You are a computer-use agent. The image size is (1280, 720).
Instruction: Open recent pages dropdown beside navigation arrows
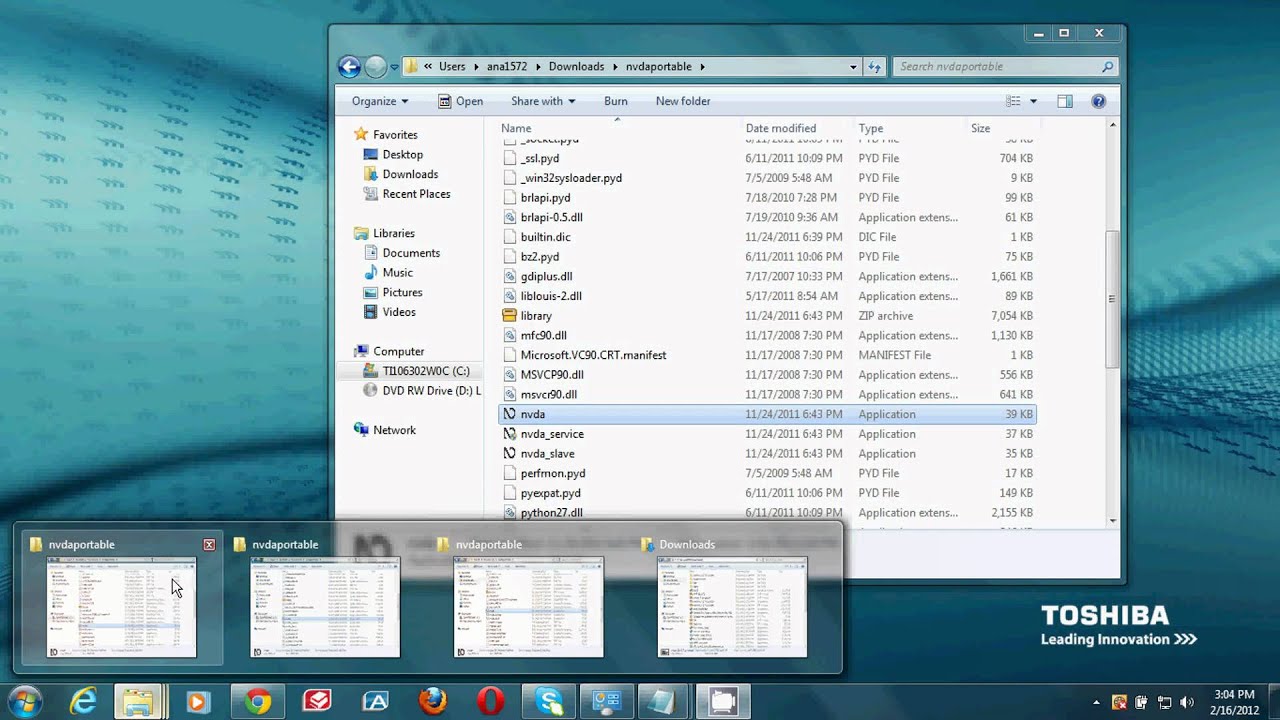point(394,67)
